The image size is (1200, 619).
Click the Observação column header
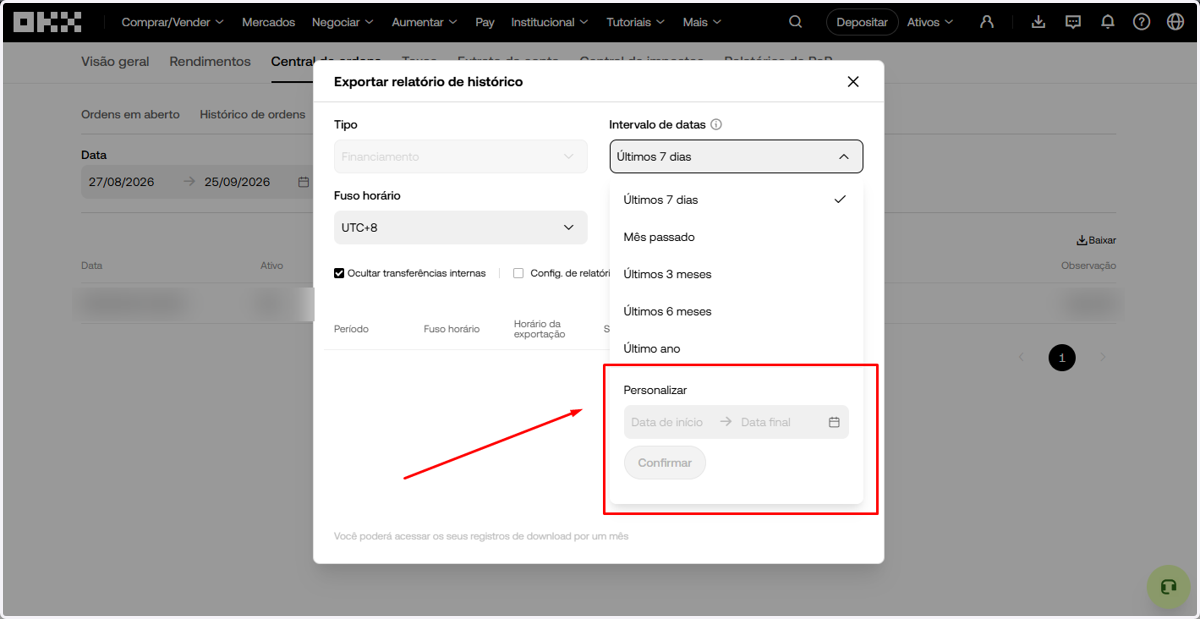(x=1088, y=266)
